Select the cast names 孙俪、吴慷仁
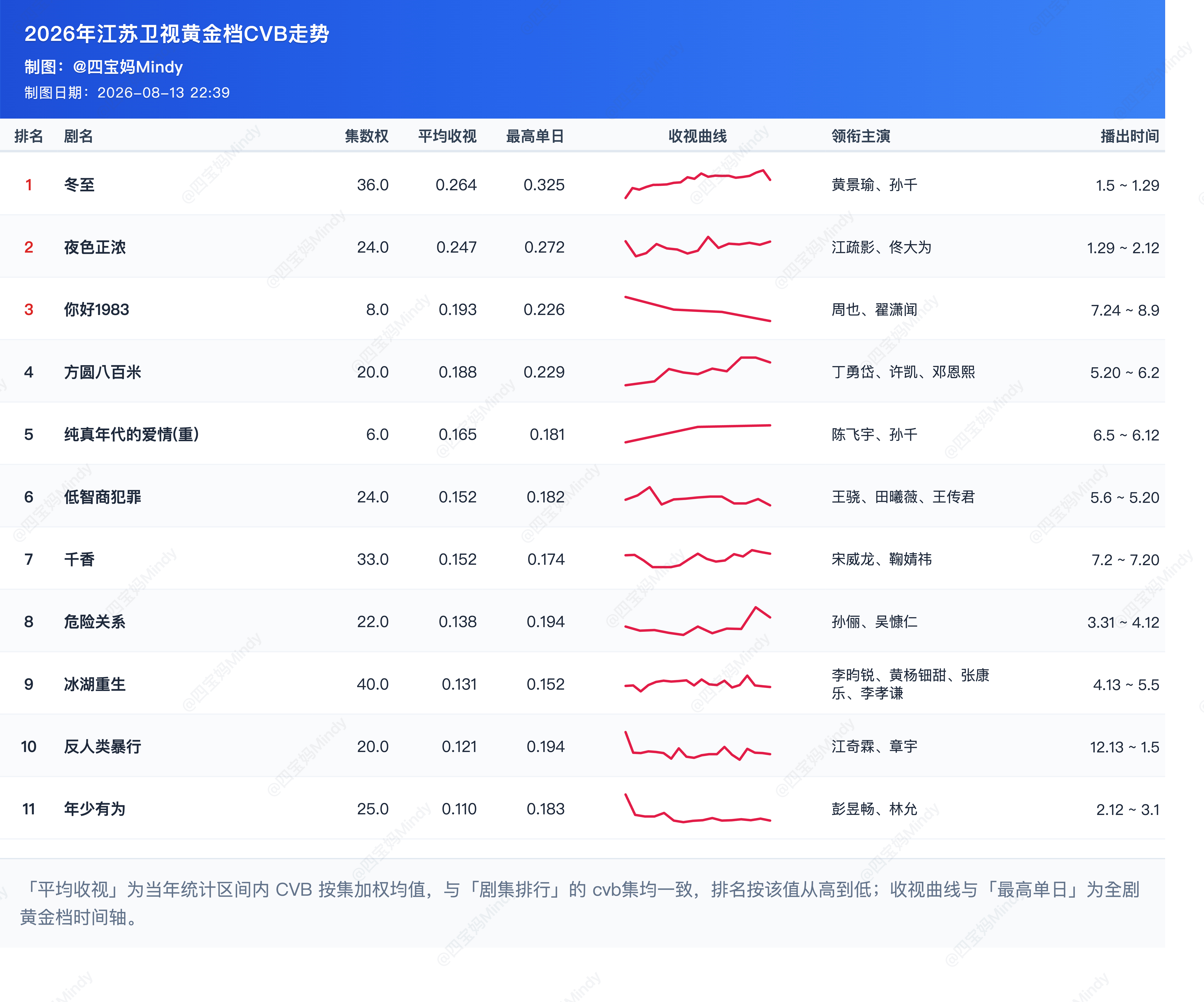Screen dimensions: 1204x1002 tap(874, 622)
